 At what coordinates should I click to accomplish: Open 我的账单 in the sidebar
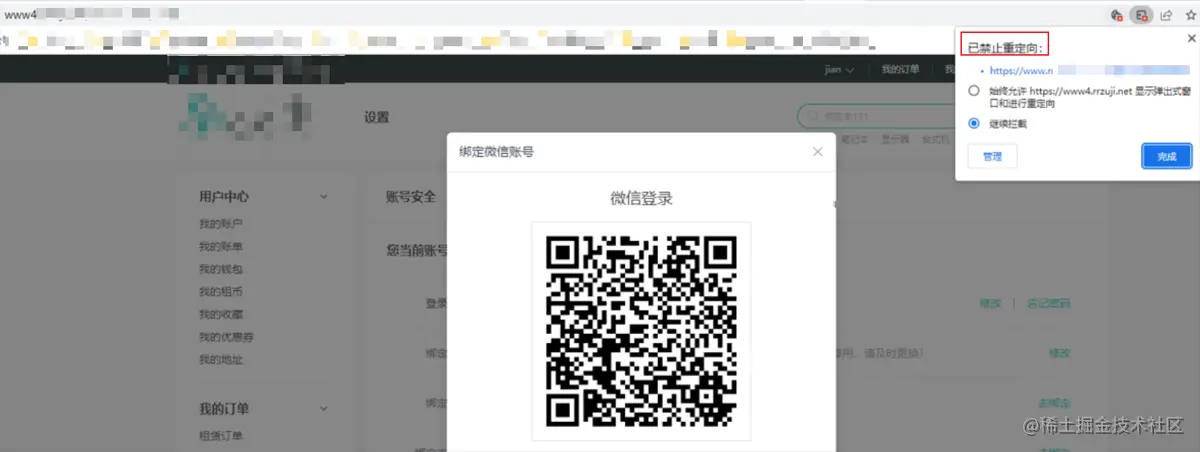(x=221, y=246)
